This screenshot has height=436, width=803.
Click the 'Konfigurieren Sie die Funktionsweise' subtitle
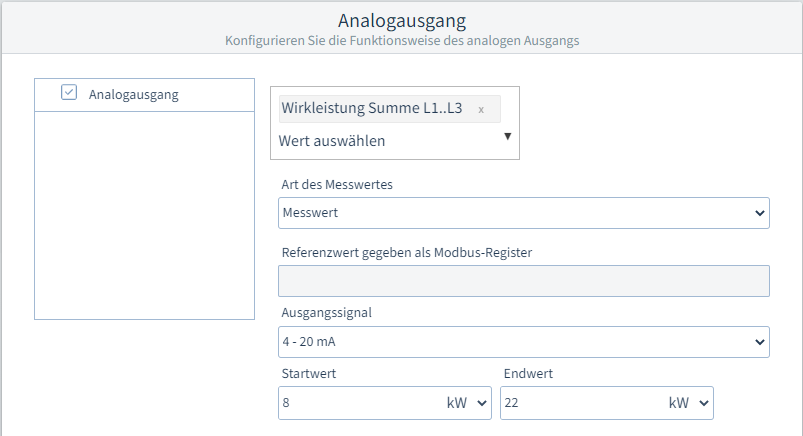click(402, 42)
